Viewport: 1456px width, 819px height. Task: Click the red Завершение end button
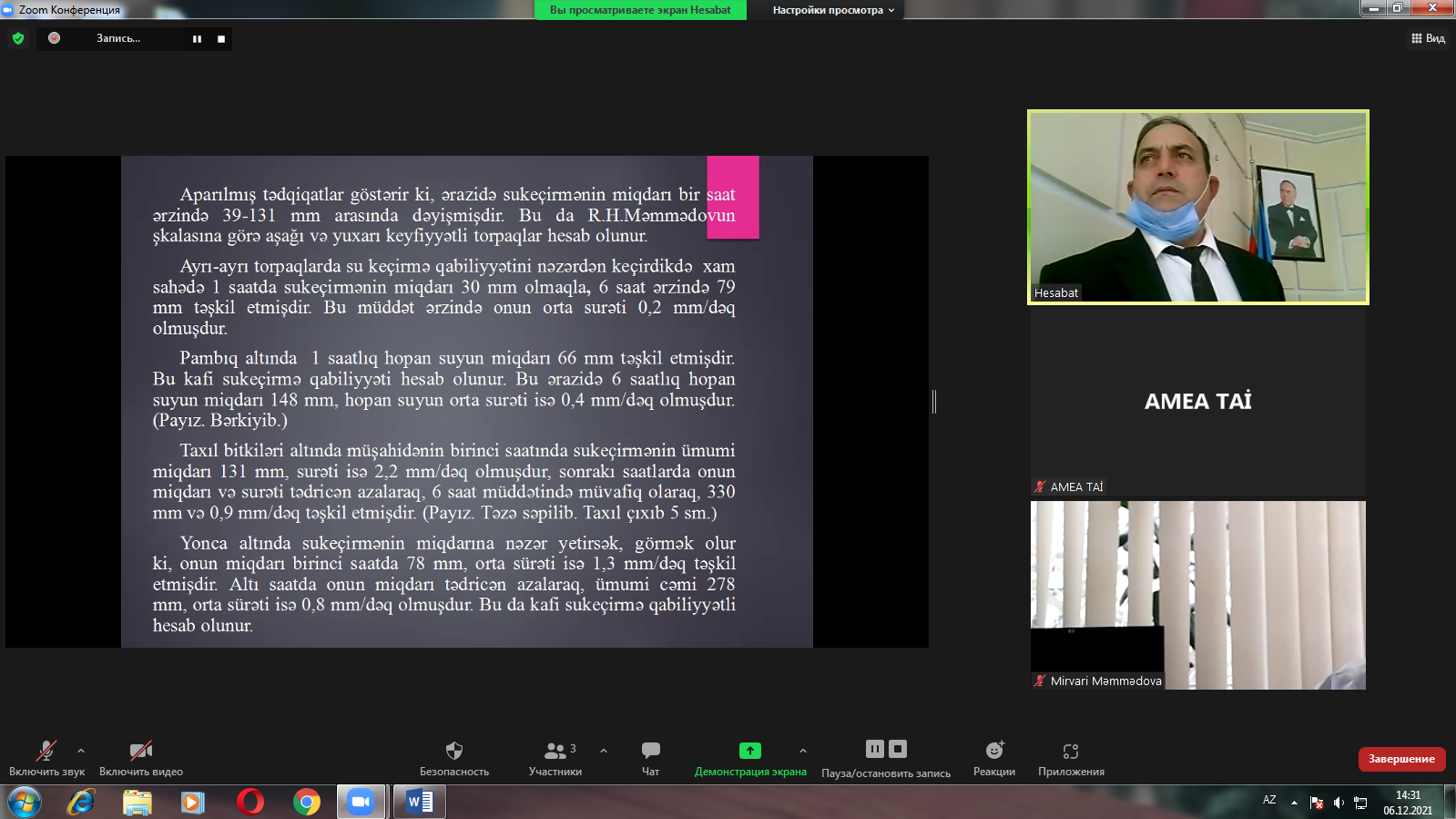(x=1401, y=759)
